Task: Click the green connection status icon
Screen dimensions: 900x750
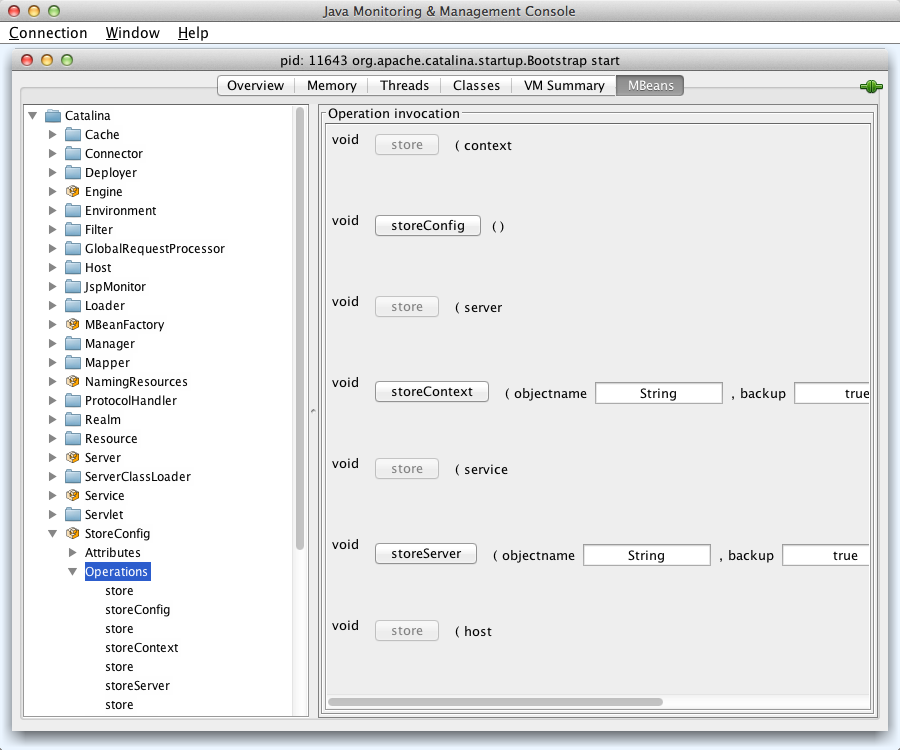Action: pyautogui.click(x=871, y=87)
